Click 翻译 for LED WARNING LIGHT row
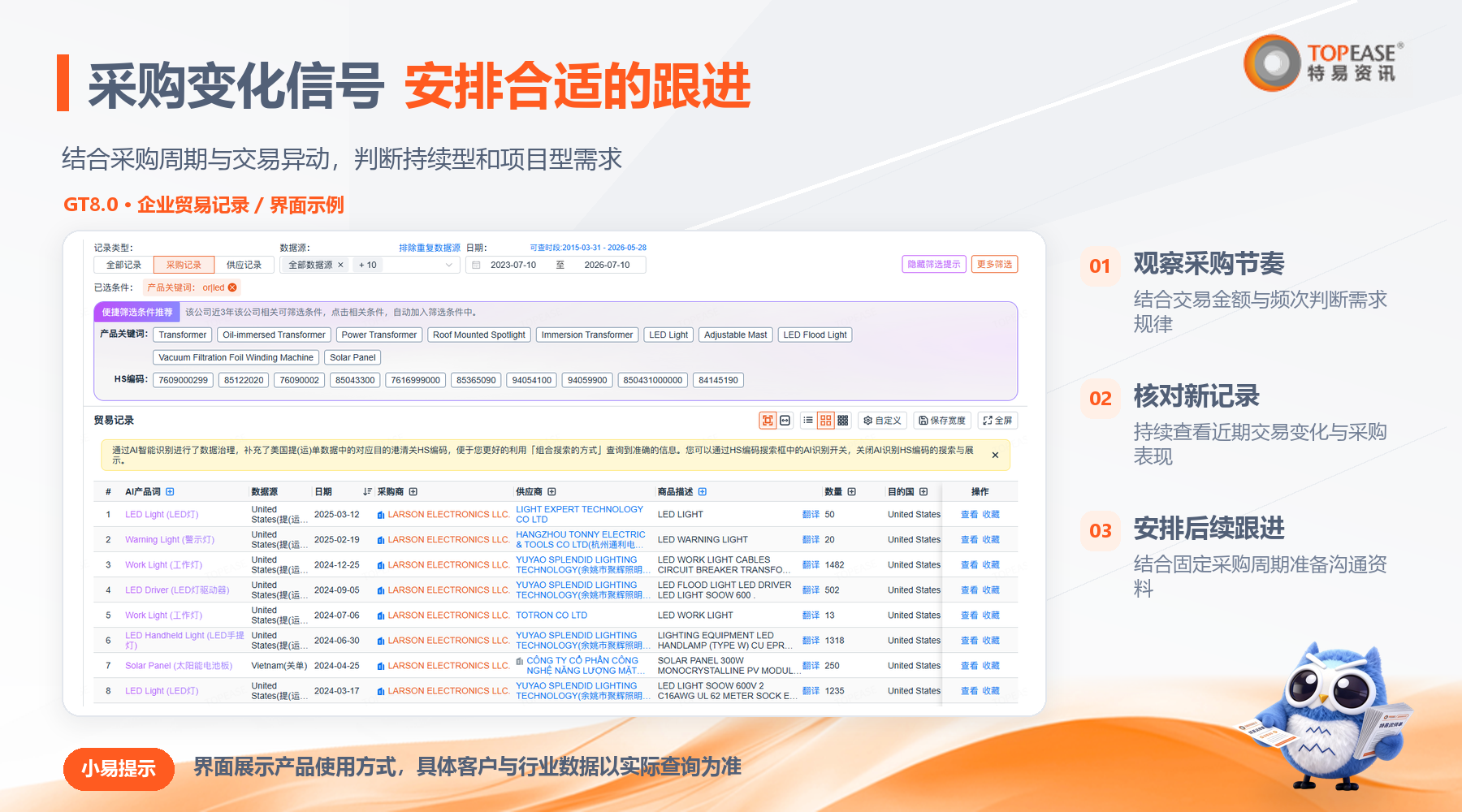Screen dimensions: 1462x812 (811, 540)
